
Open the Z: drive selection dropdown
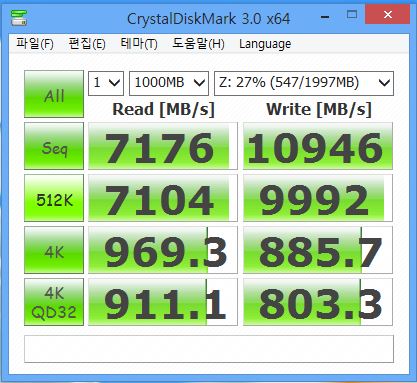pyautogui.click(x=304, y=83)
